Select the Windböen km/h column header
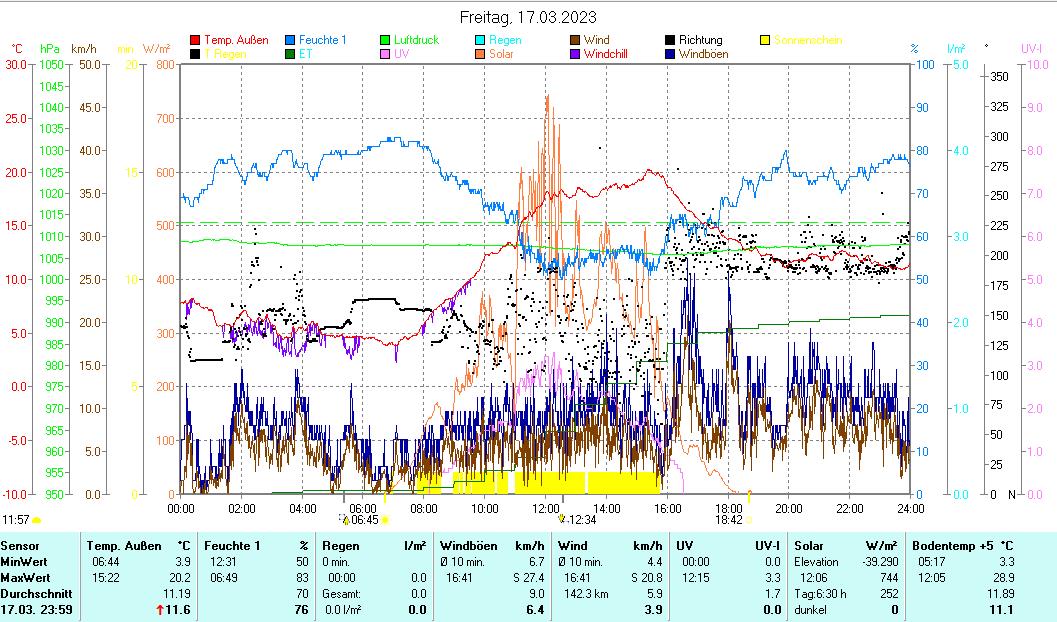 coord(491,545)
